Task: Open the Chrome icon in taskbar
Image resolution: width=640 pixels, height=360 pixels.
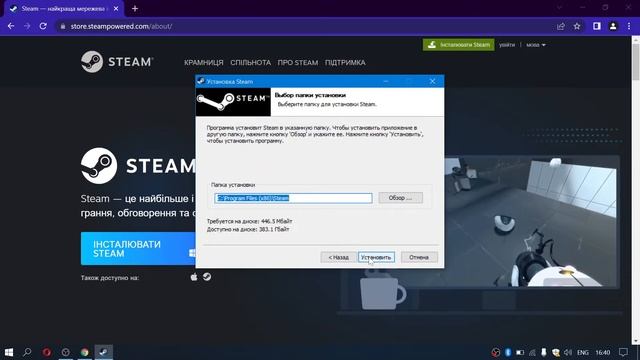Action: (x=84, y=352)
